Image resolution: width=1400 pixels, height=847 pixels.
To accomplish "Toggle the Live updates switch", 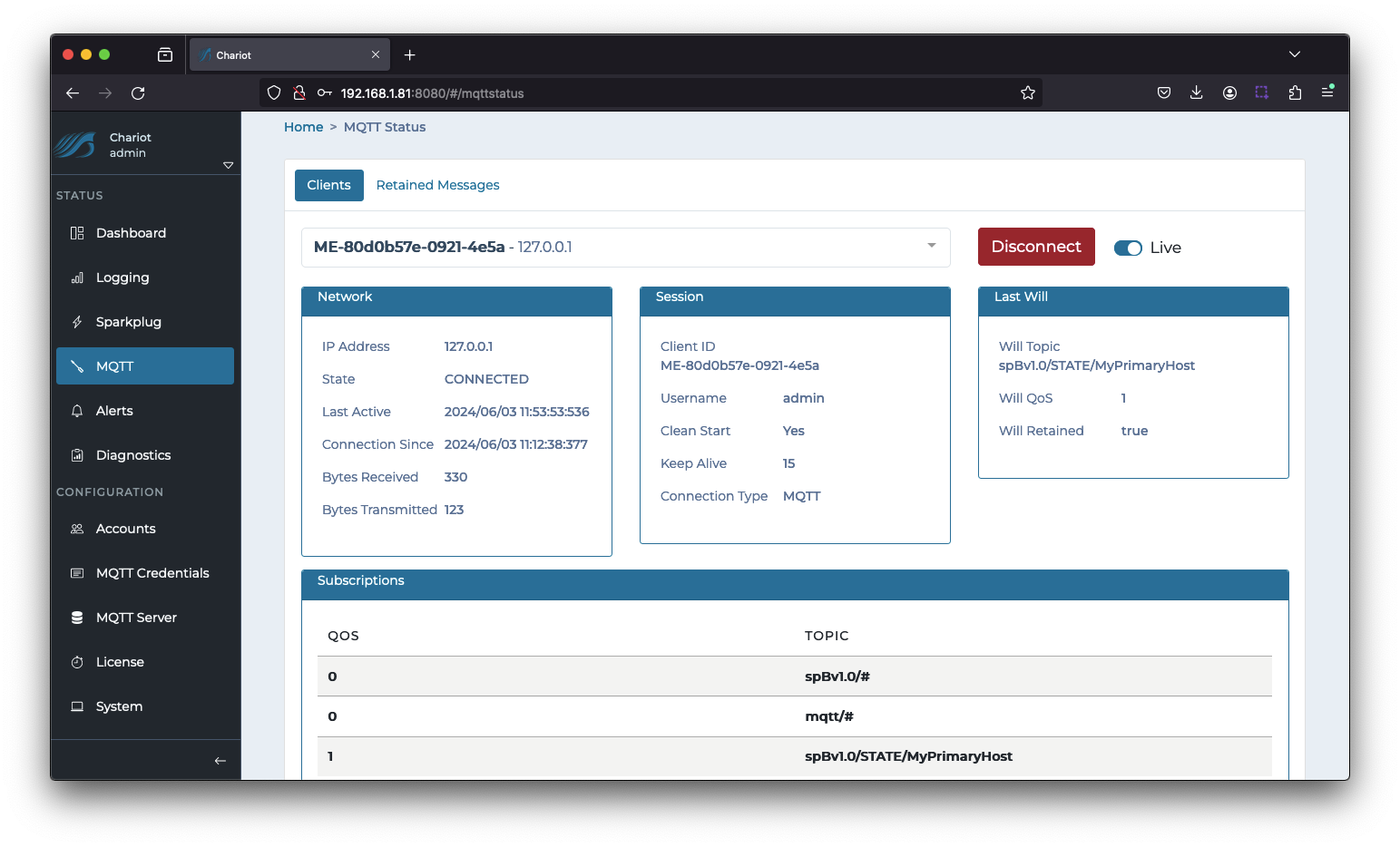I will click(x=1128, y=248).
